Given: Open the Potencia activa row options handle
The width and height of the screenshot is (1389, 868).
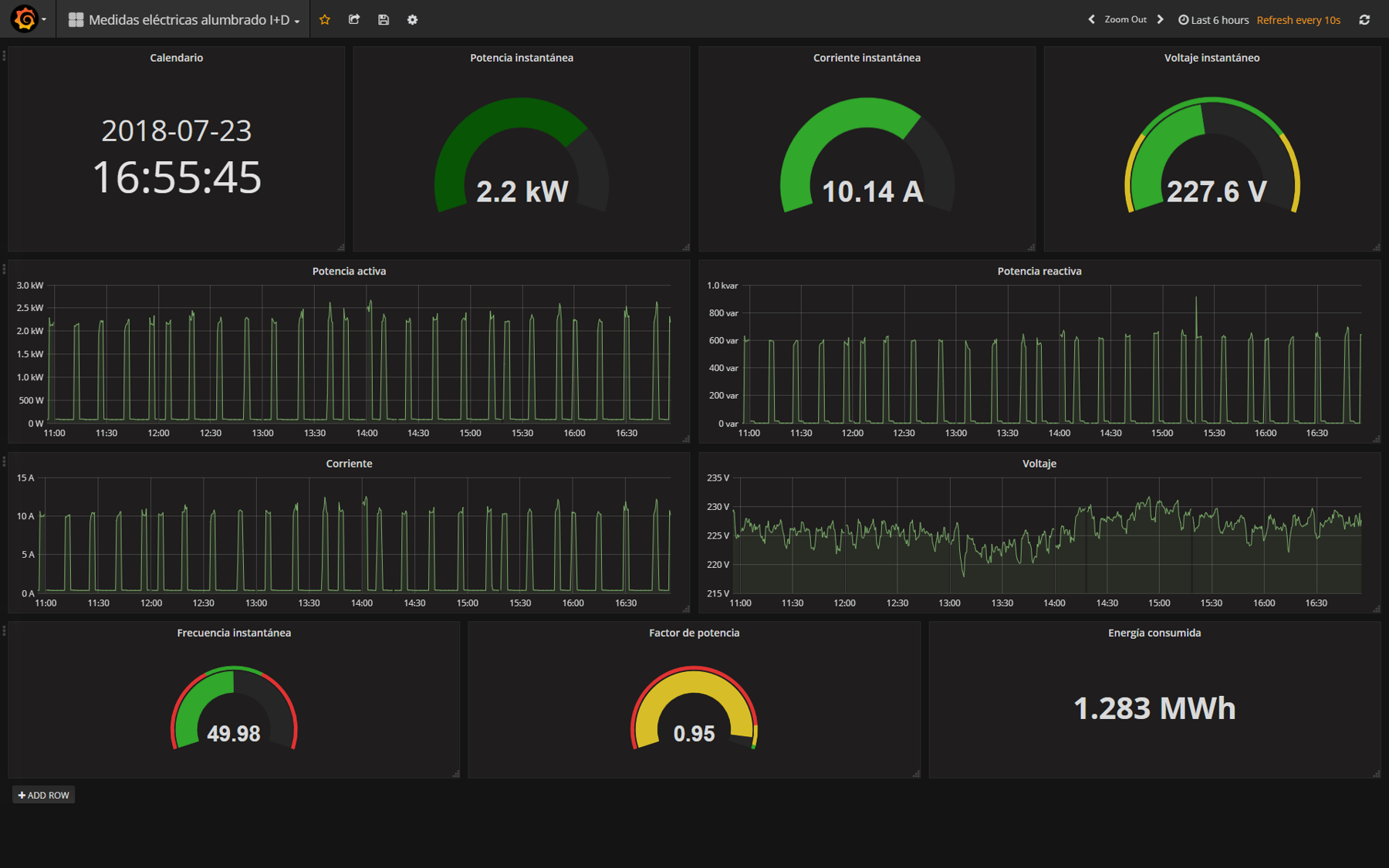Looking at the screenshot, I should coord(4,269).
